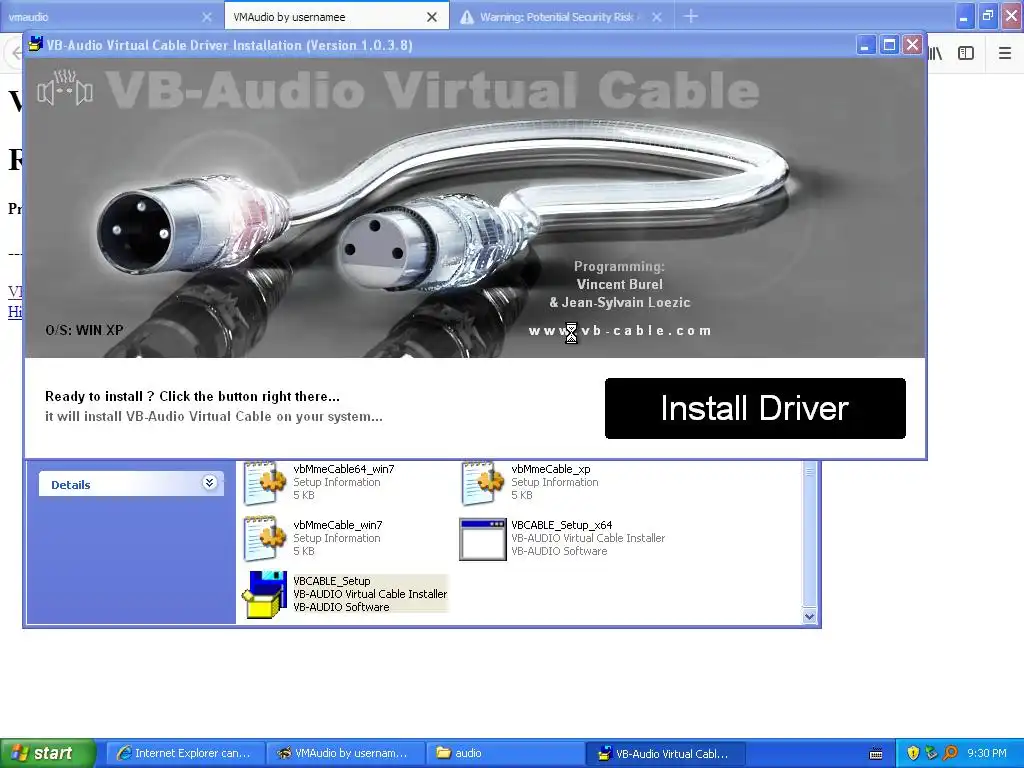
Task: Switch to the VMAudio by usernamee tab
Action: [336, 16]
